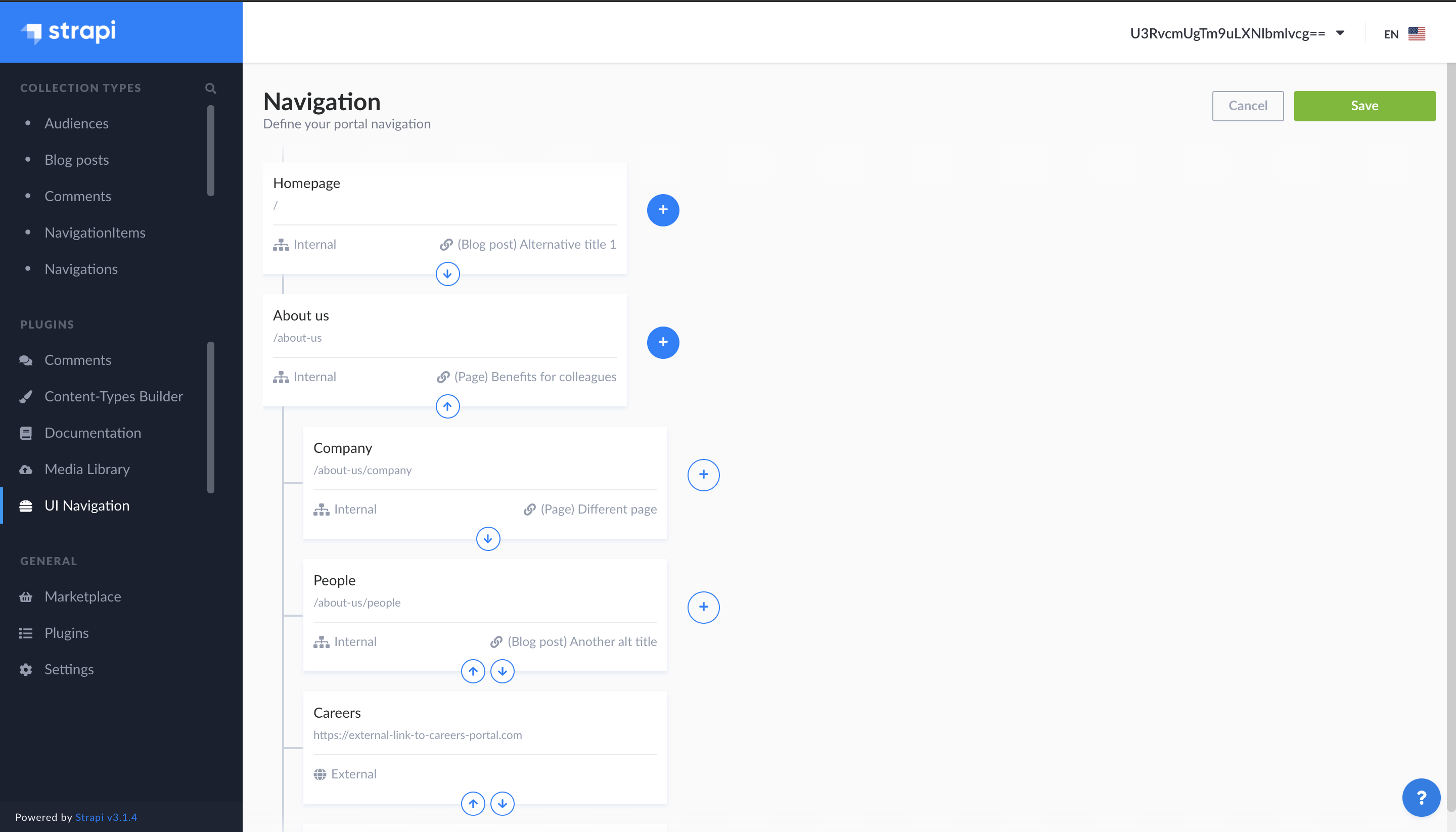Move the People item down
The height and width of the screenshot is (832, 1456).
pyautogui.click(x=503, y=671)
